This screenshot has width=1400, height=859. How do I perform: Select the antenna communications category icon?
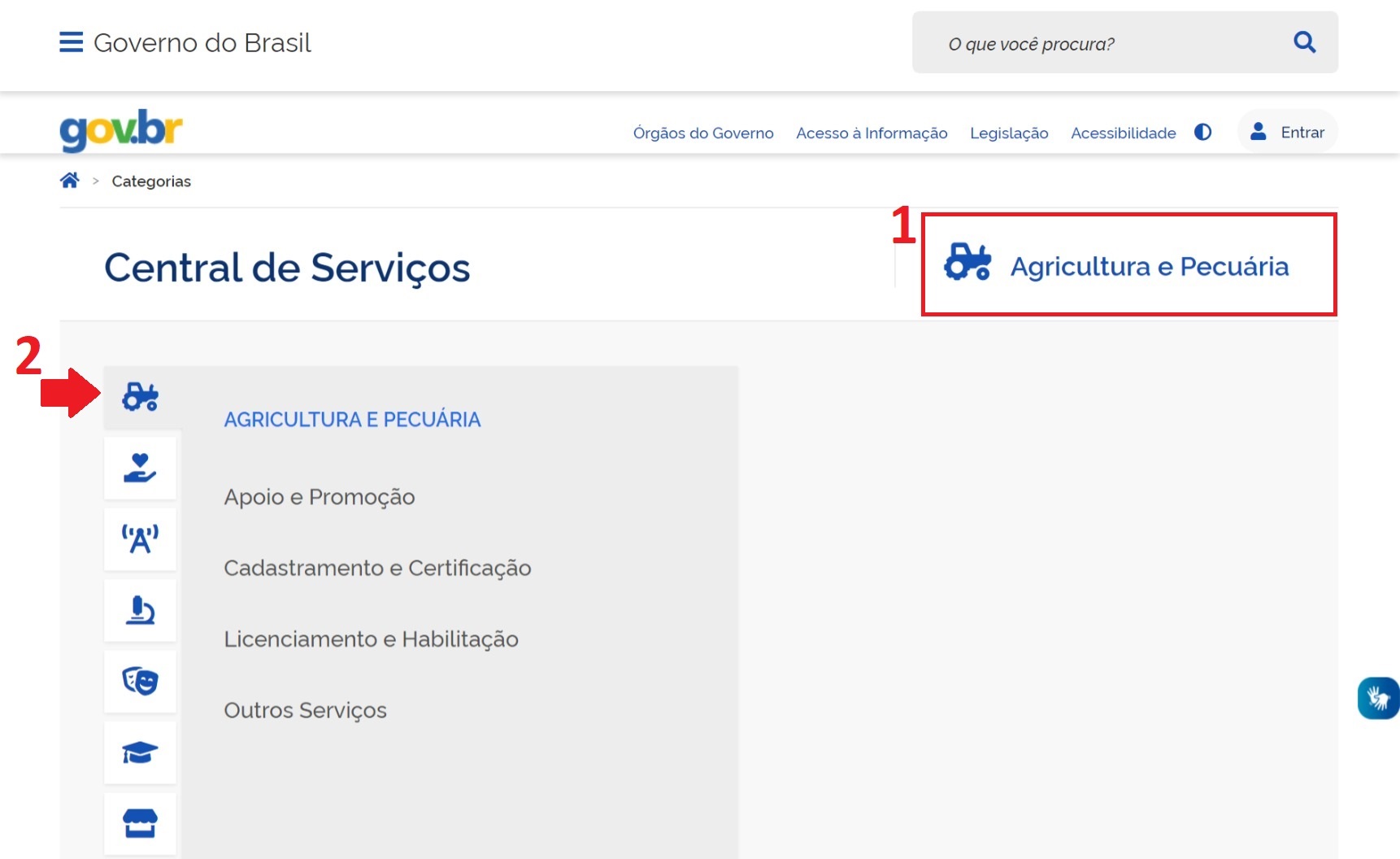point(141,539)
